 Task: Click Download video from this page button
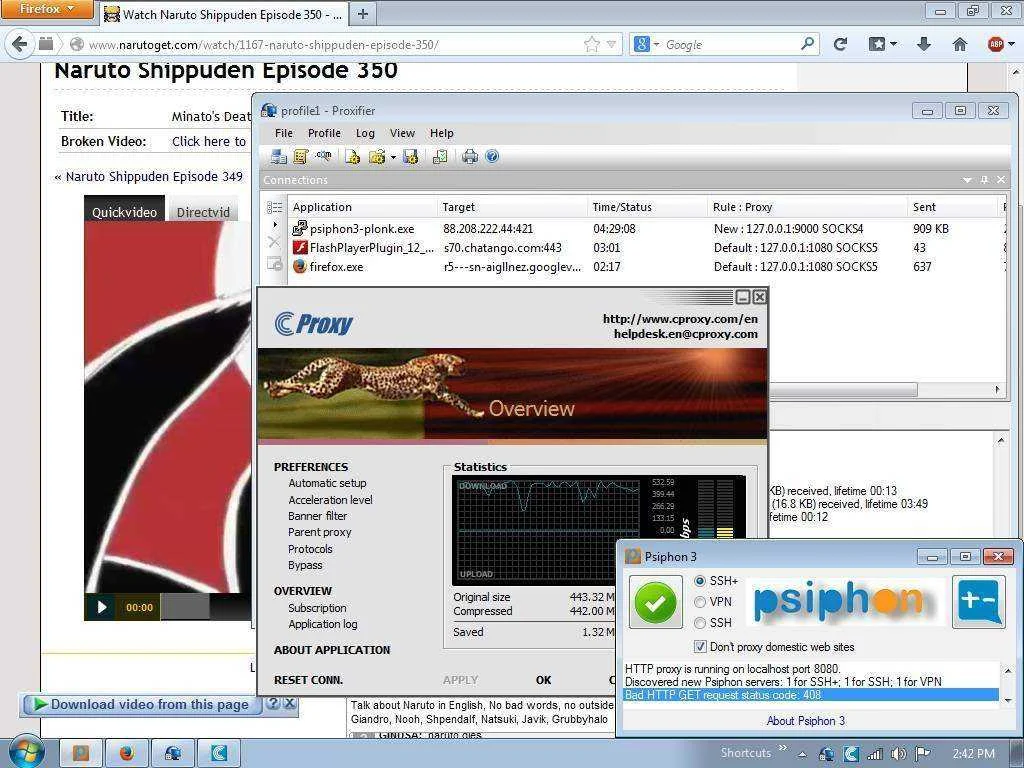coord(142,705)
